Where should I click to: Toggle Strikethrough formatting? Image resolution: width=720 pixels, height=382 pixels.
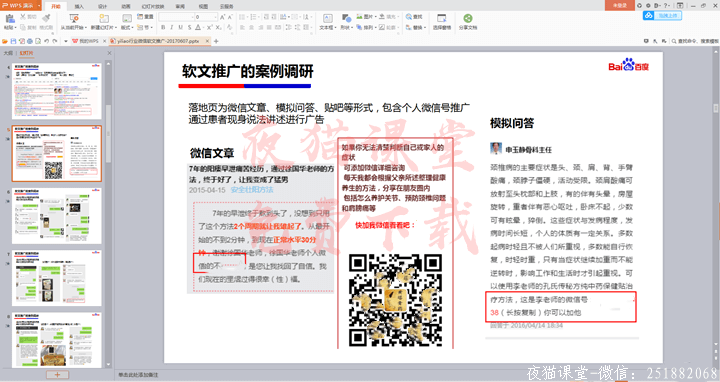[x=189, y=28]
